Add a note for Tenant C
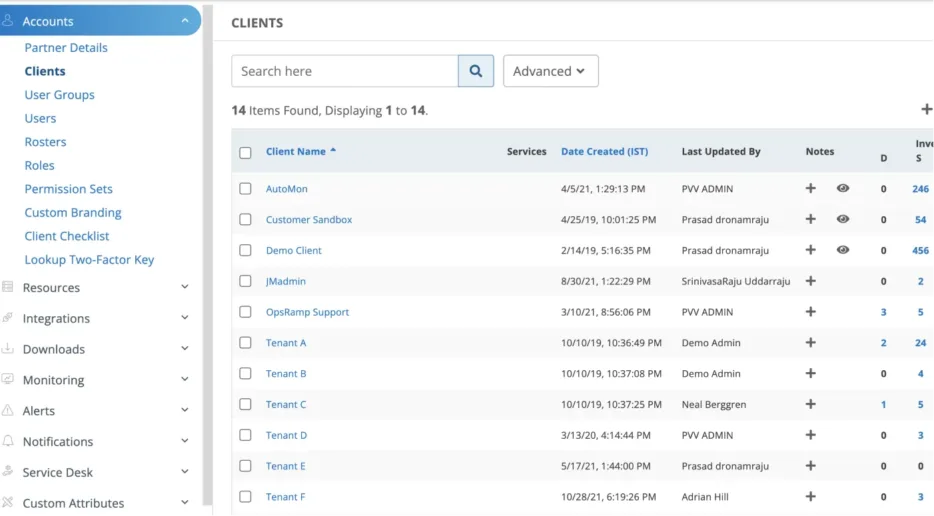This screenshot has width=934, height=516. (x=810, y=404)
